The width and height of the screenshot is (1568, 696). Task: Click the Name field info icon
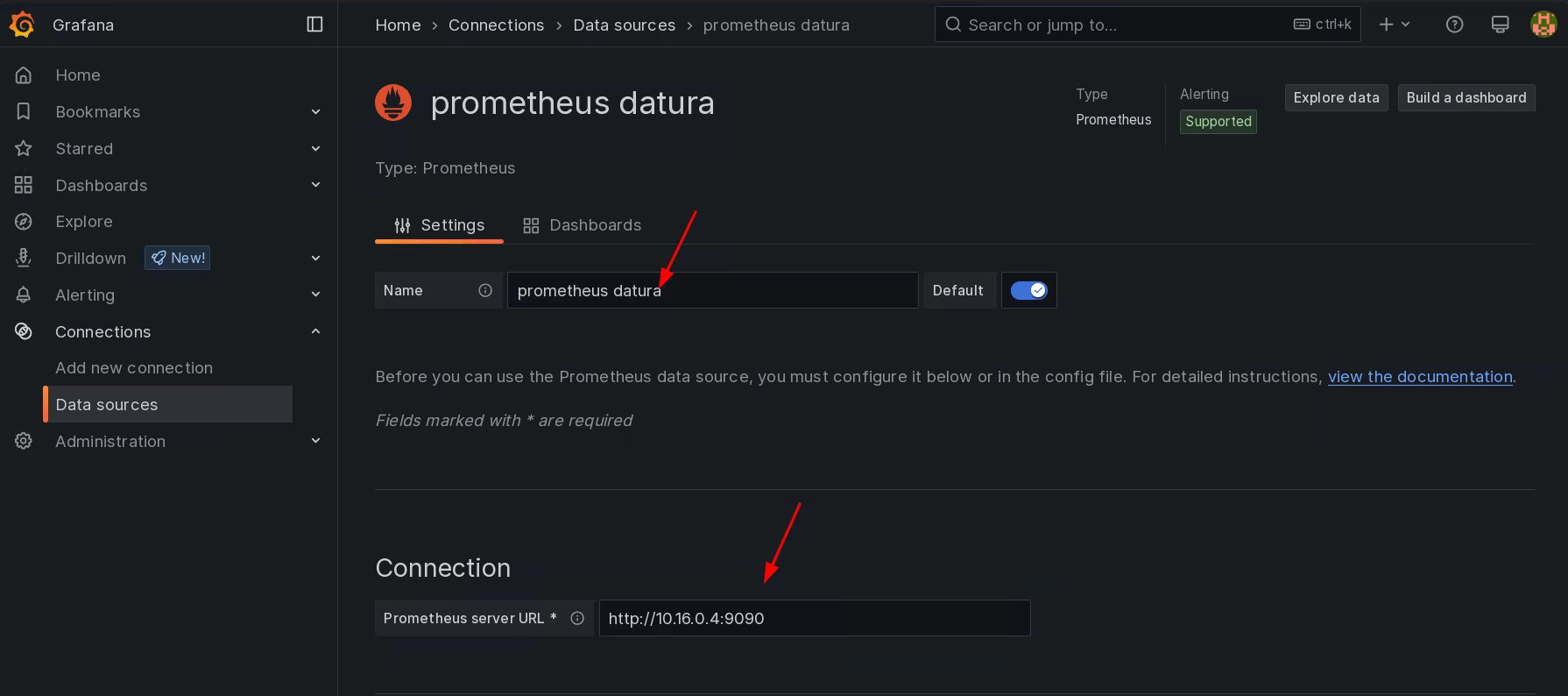point(485,290)
